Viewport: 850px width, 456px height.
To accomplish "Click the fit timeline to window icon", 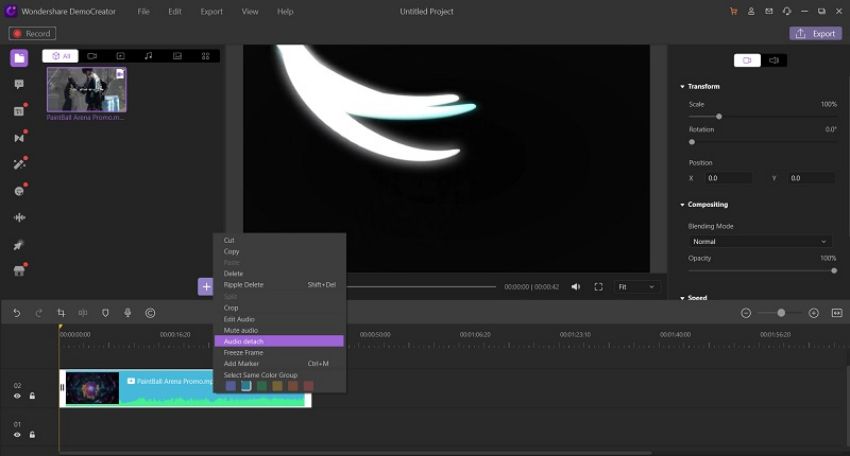I will 837,313.
